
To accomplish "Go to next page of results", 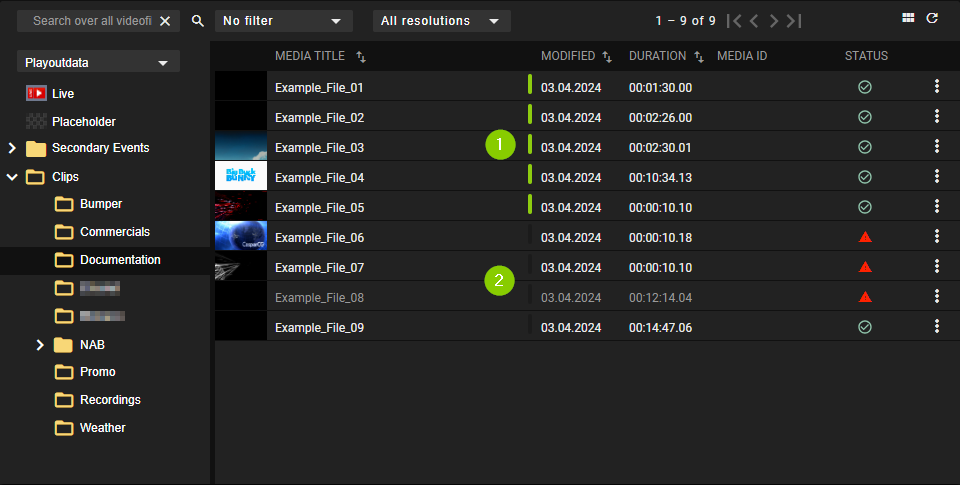I will pos(774,21).
